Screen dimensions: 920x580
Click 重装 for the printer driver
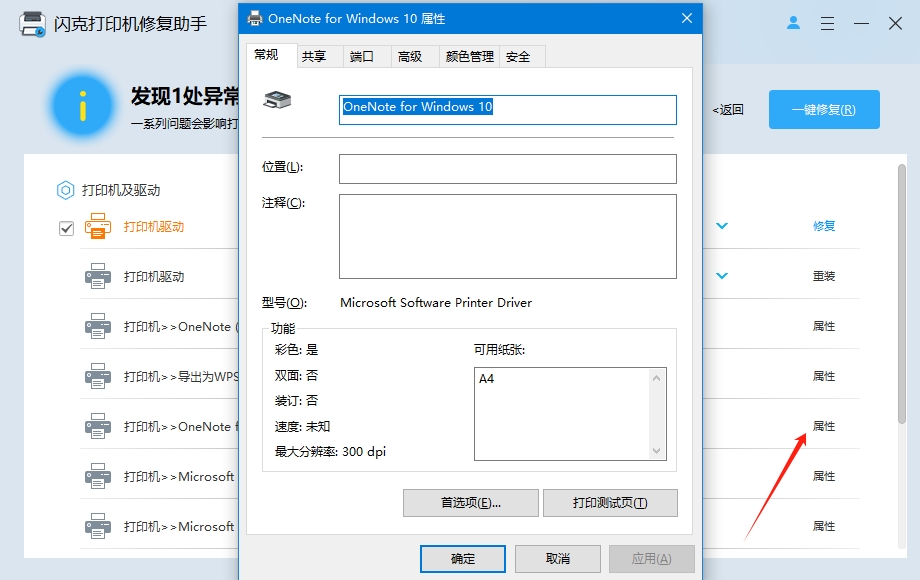tap(824, 276)
